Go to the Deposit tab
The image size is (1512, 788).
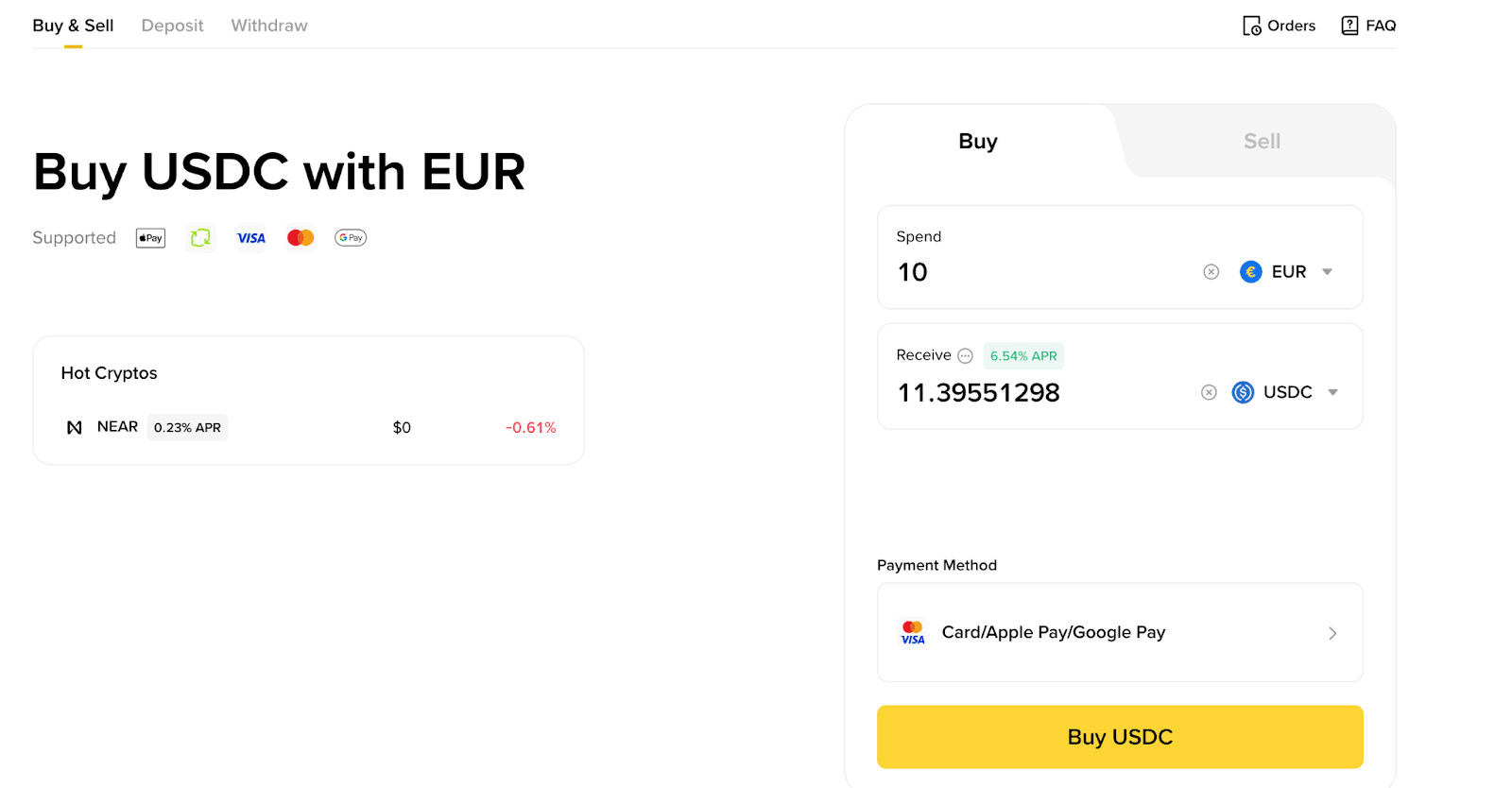172,26
